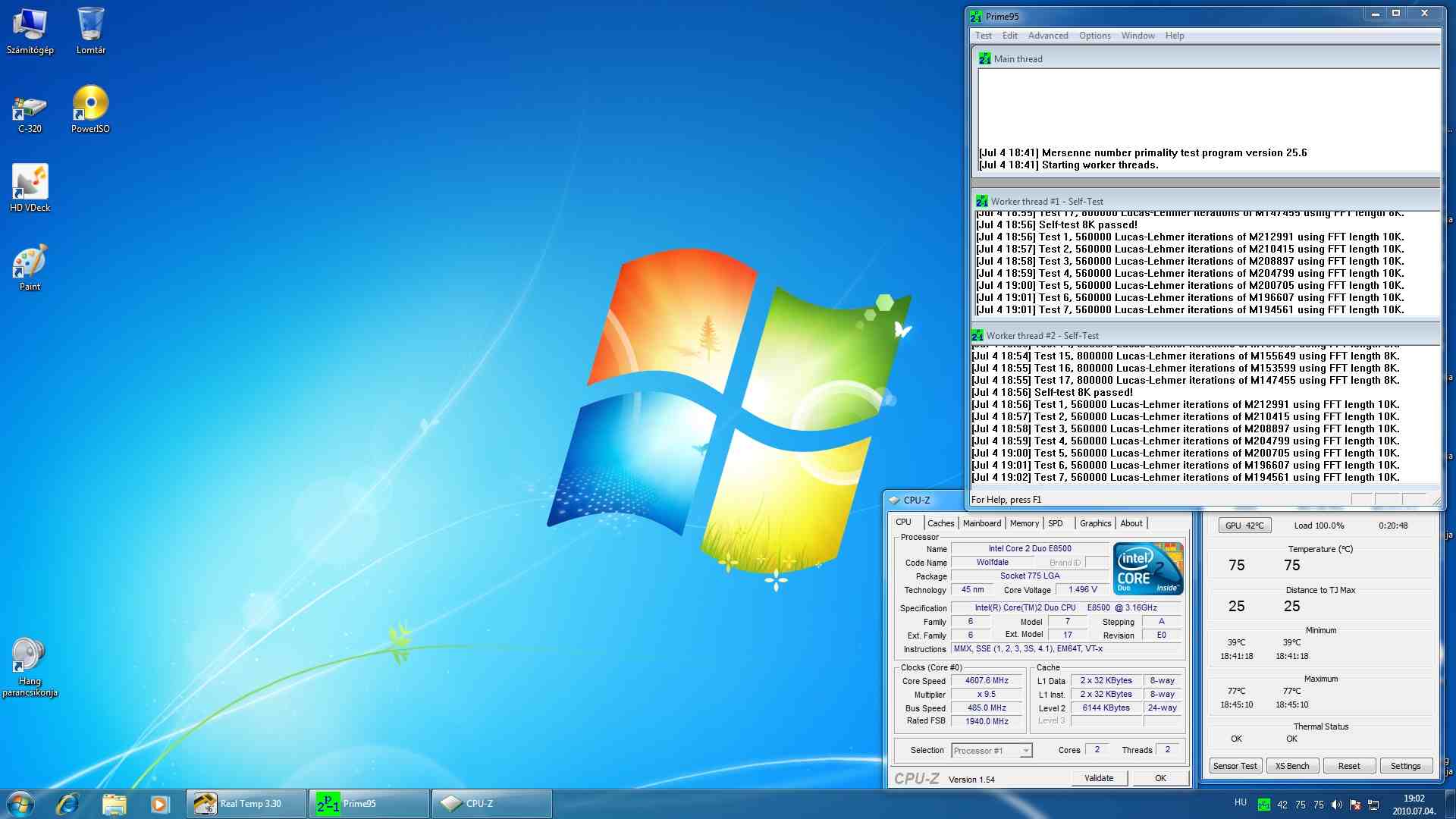Switch to Prime95 taskbar button

[371, 804]
